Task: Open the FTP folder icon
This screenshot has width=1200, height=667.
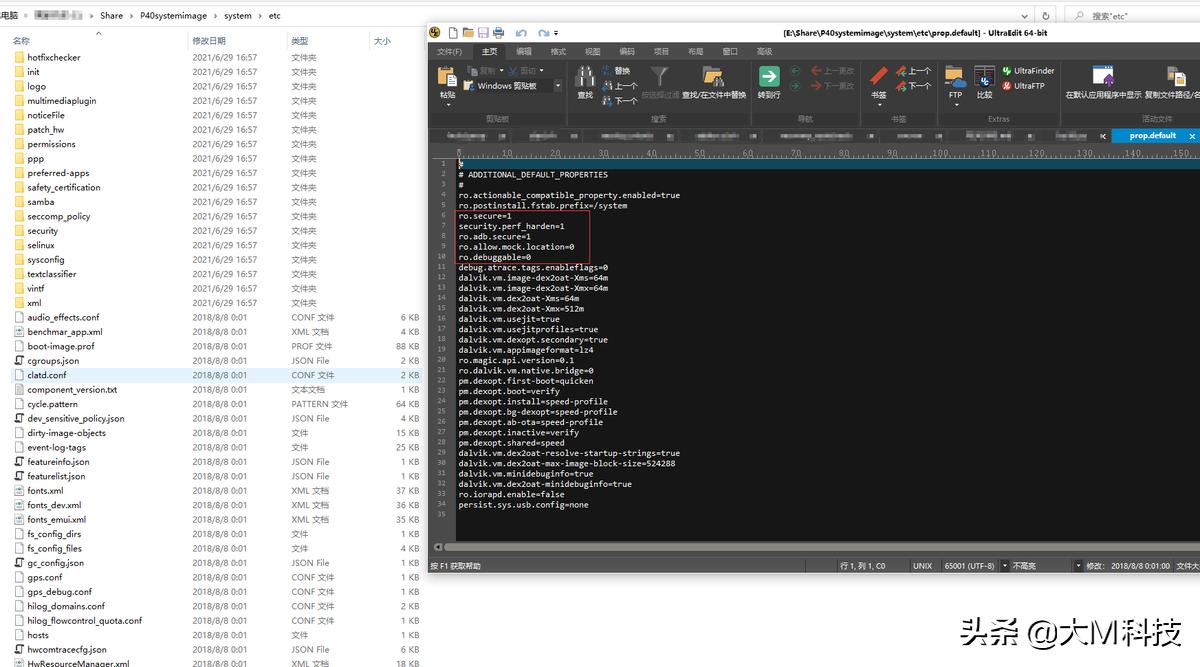Action: (x=955, y=80)
